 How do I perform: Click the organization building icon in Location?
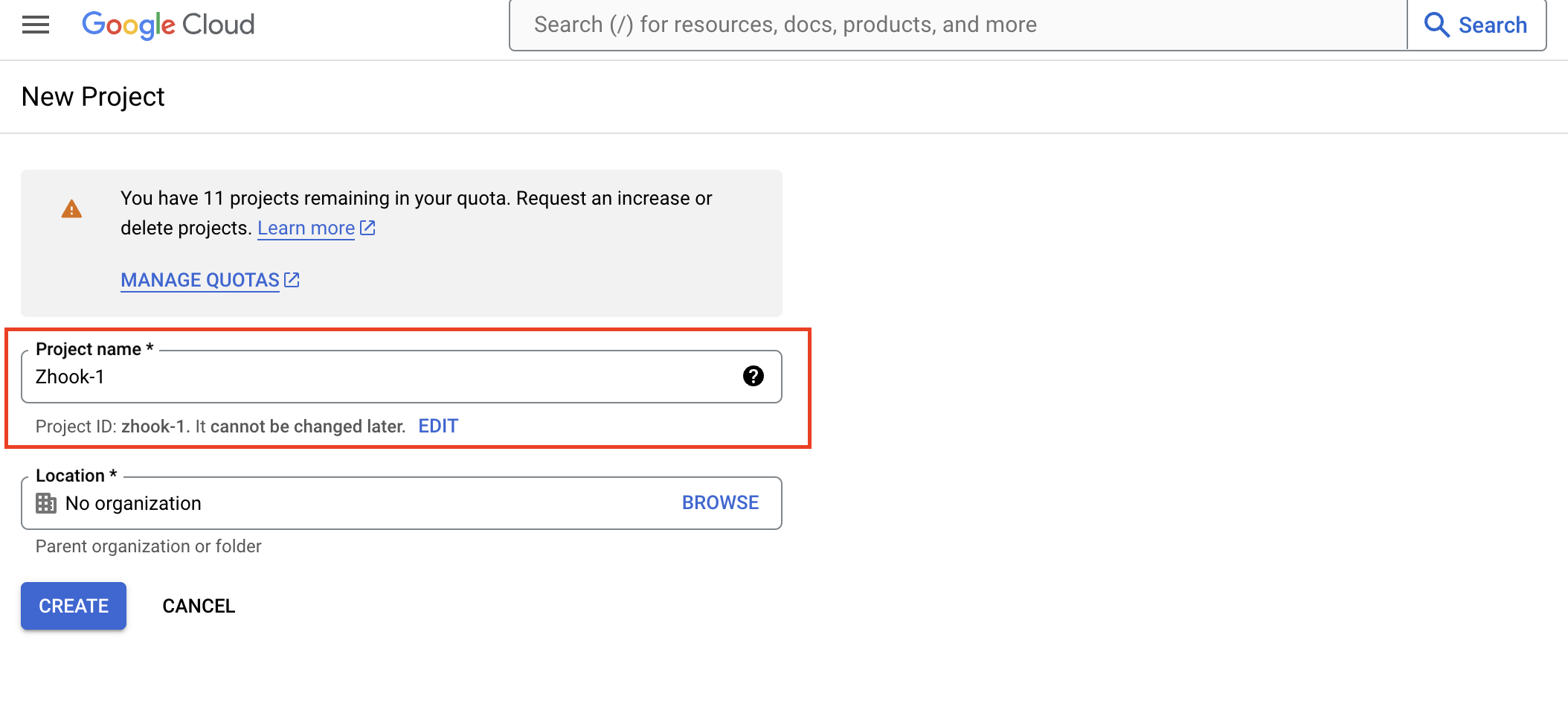(x=46, y=504)
